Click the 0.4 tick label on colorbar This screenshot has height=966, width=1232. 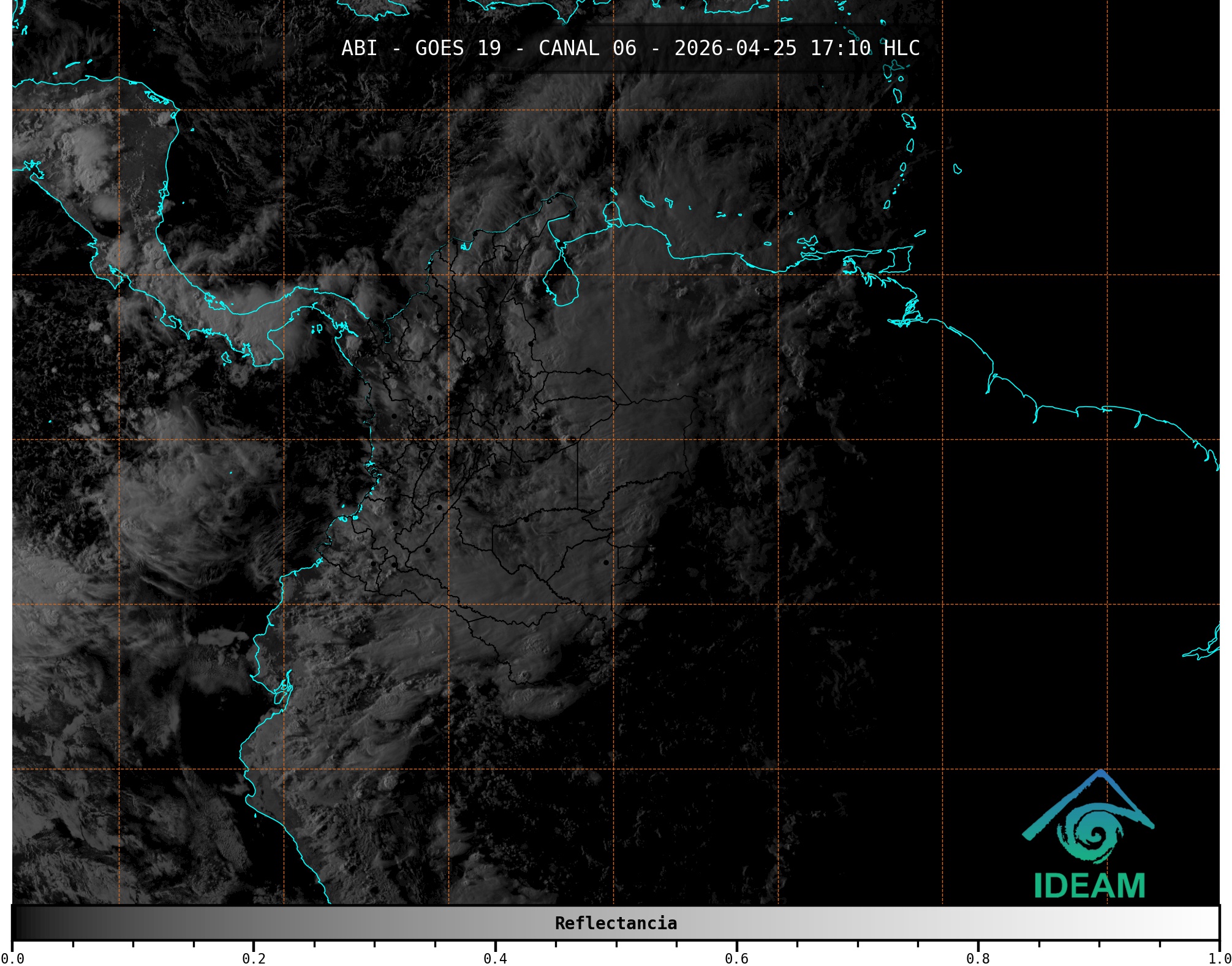coord(495,958)
